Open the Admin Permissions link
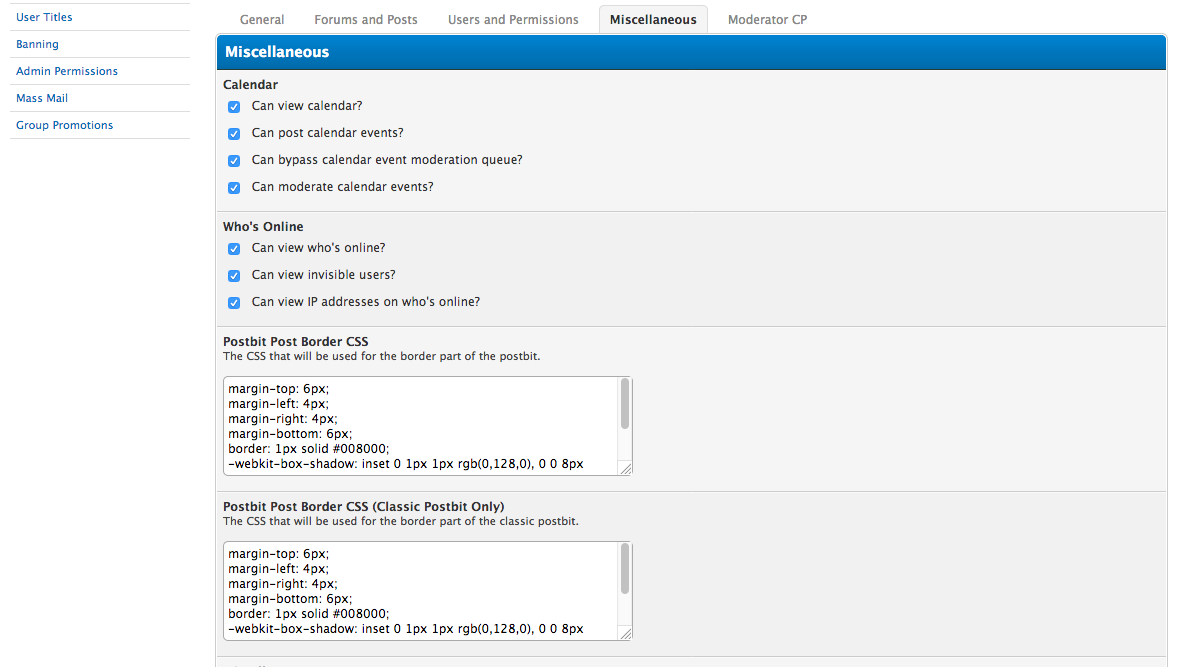 tap(67, 71)
